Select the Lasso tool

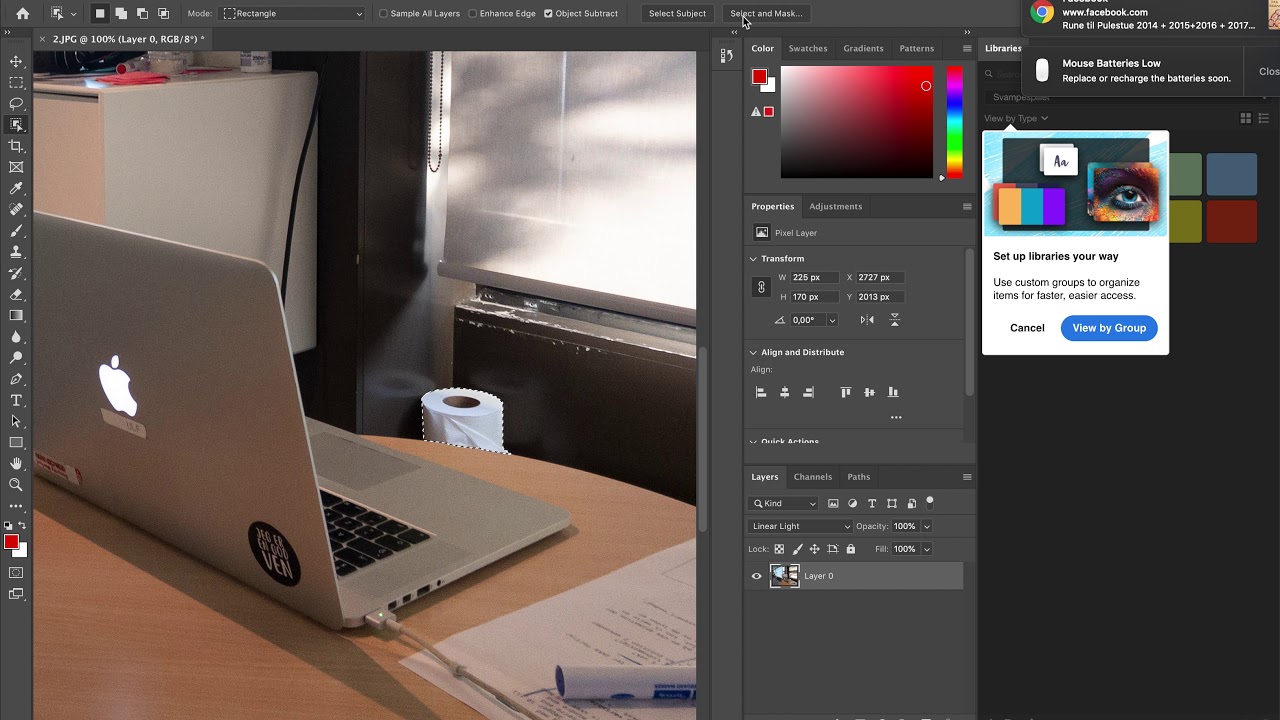pyautogui.click(x=16, y=104)
